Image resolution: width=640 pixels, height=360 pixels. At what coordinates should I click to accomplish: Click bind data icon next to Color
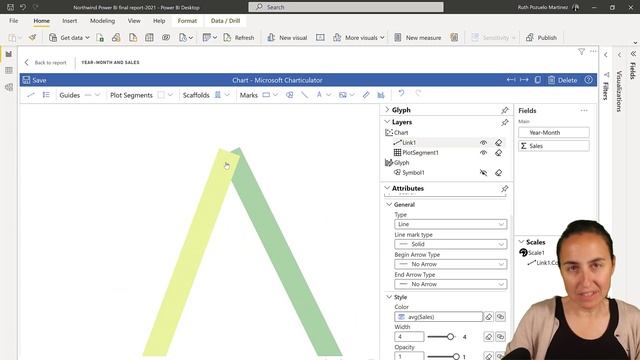500,317
